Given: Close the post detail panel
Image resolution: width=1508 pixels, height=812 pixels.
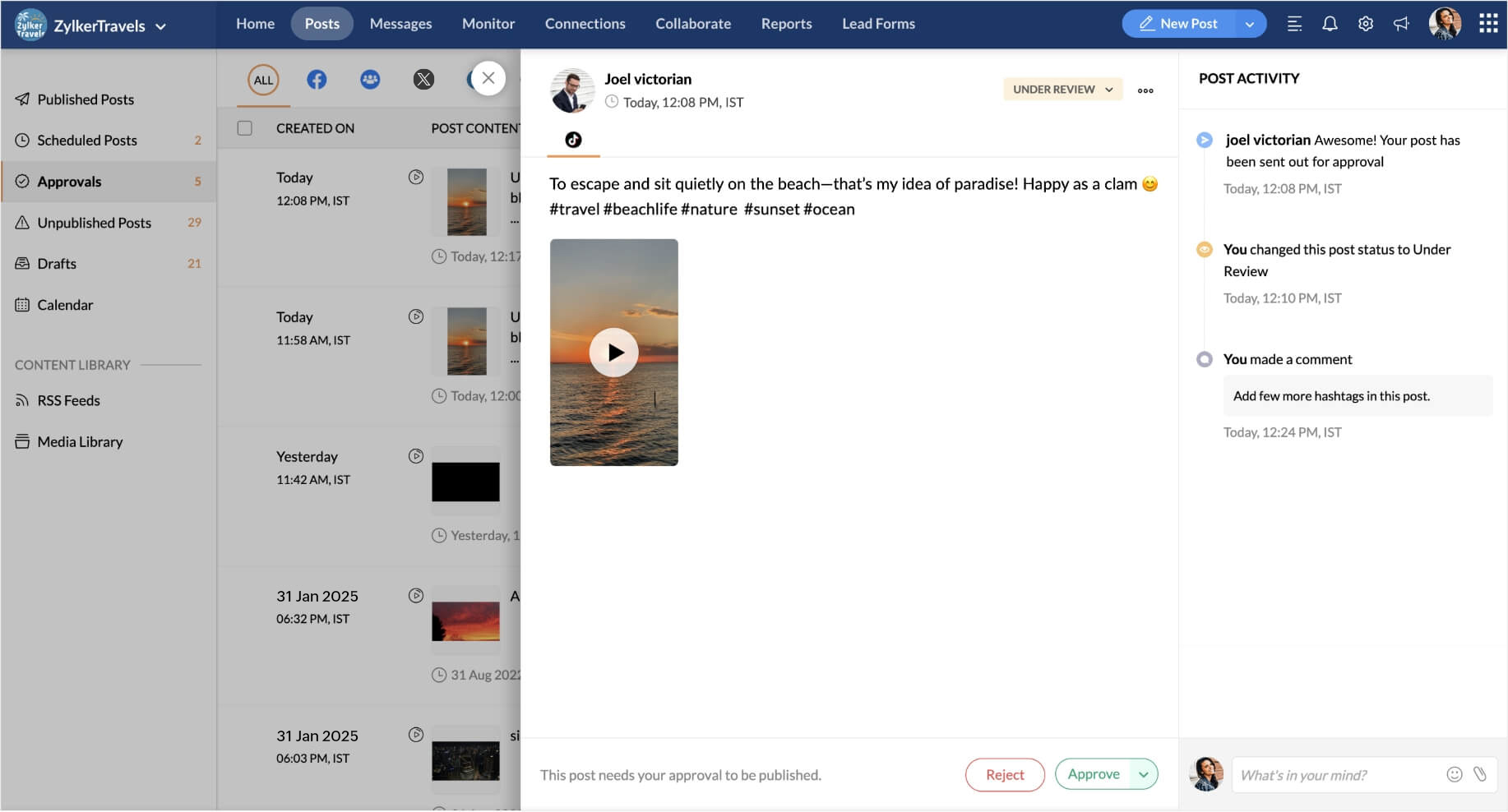Looking at the screenshot, I should click(488, 79).
